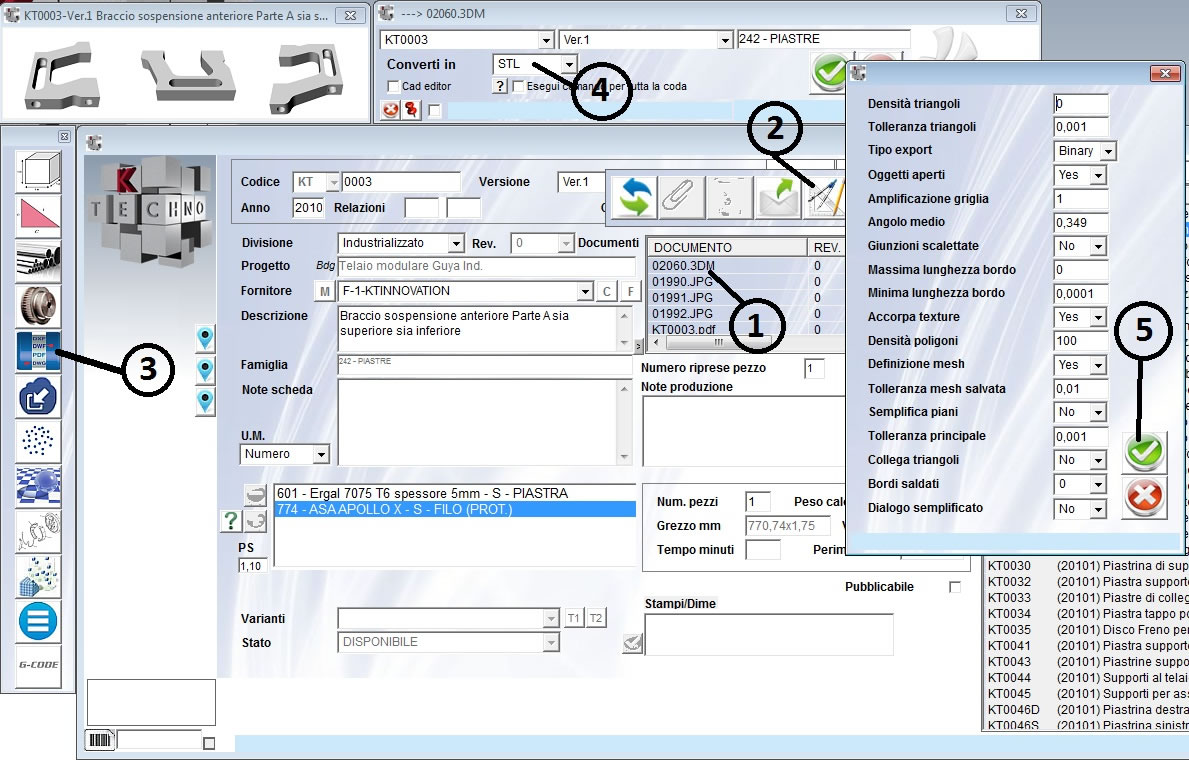Open the 3D box dimensions tool

point(38,171)
